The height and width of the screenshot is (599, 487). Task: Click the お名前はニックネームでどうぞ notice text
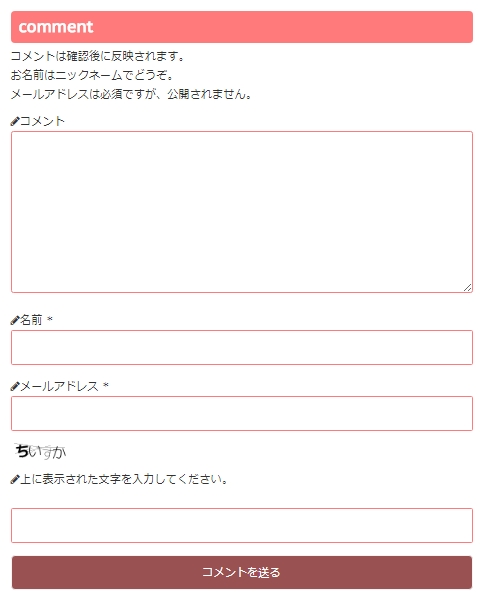[92, 75]
